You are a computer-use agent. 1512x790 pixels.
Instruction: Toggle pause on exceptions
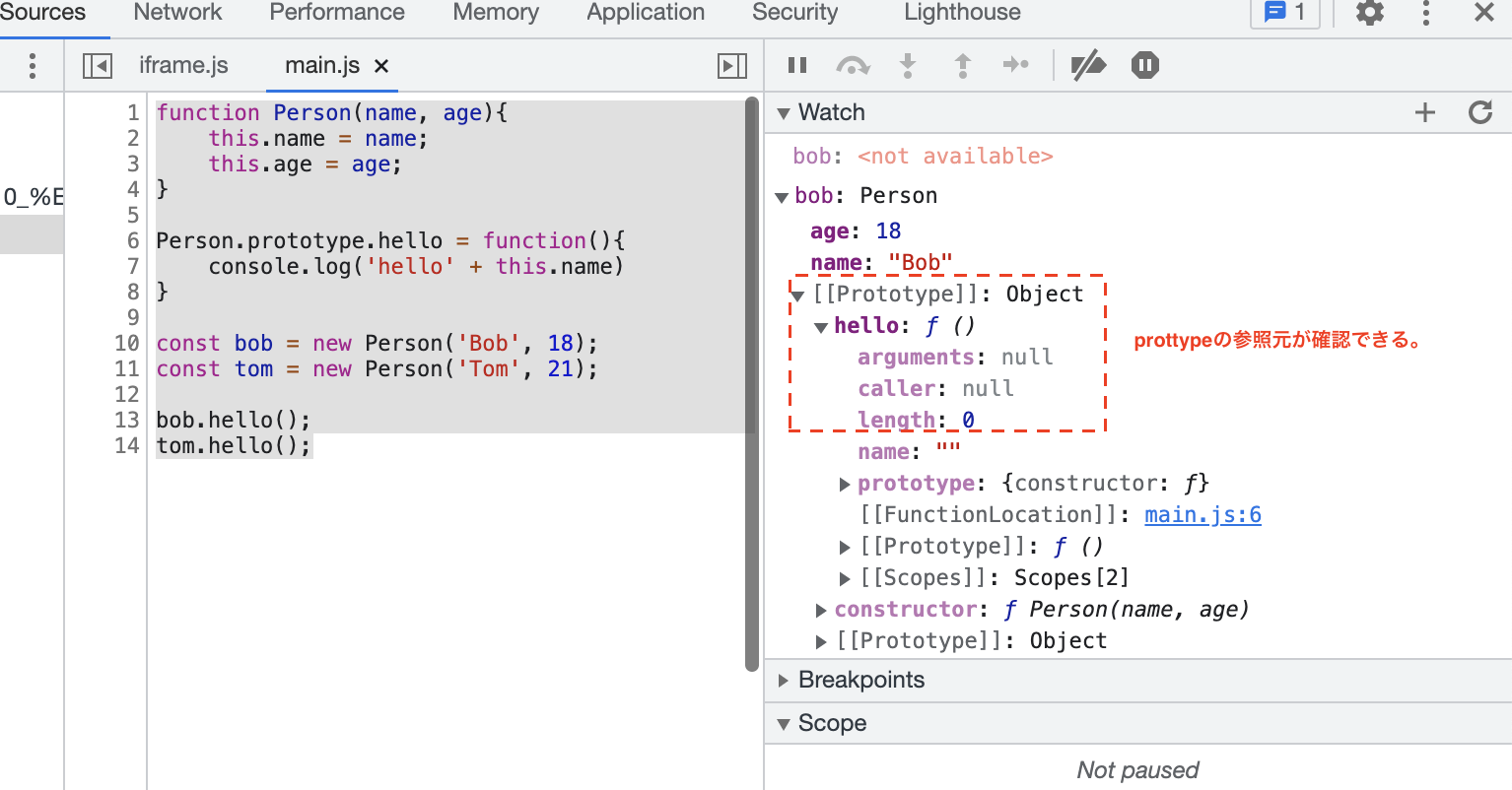tap(1144, 66)
